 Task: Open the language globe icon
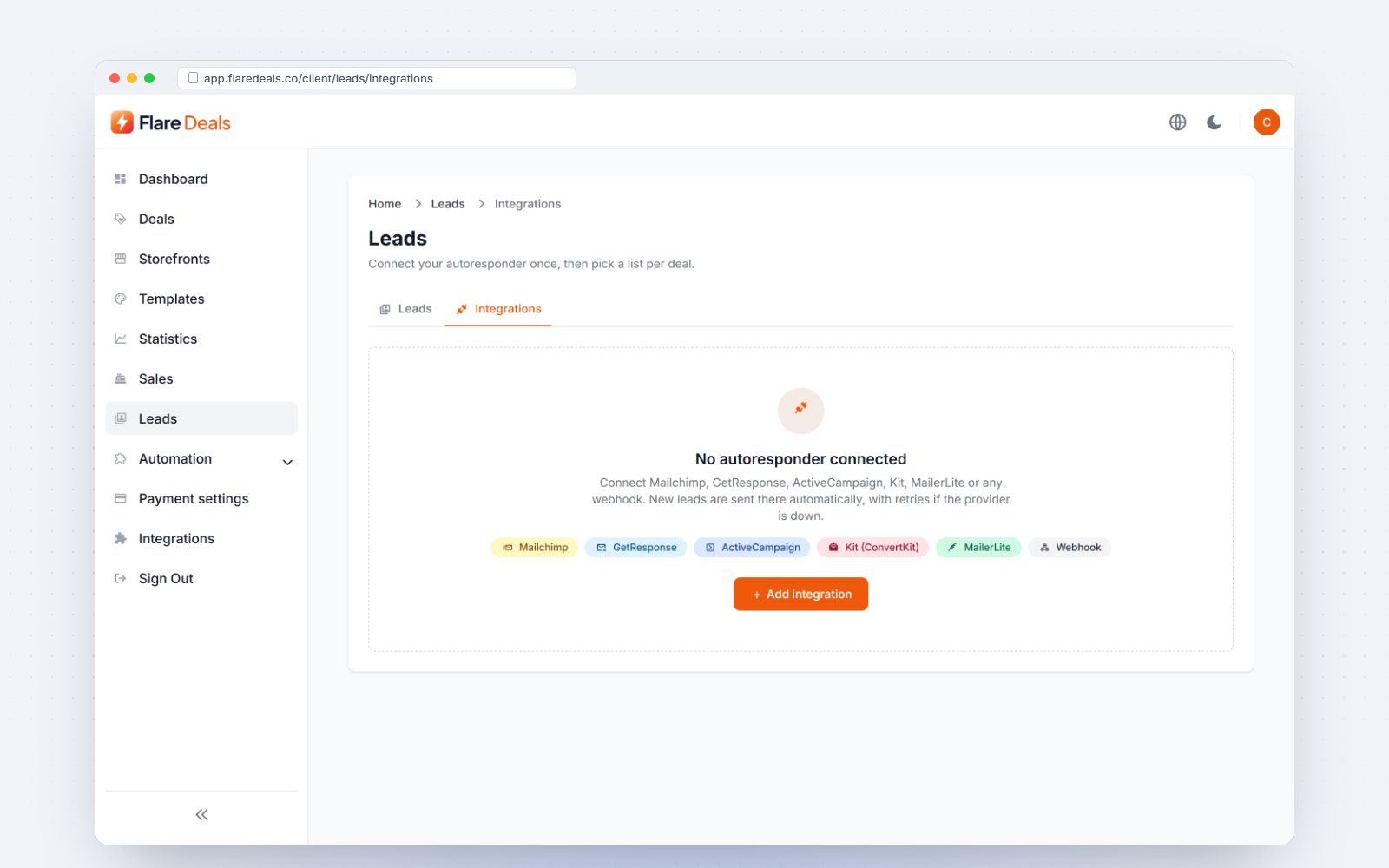click(1177, 122)
